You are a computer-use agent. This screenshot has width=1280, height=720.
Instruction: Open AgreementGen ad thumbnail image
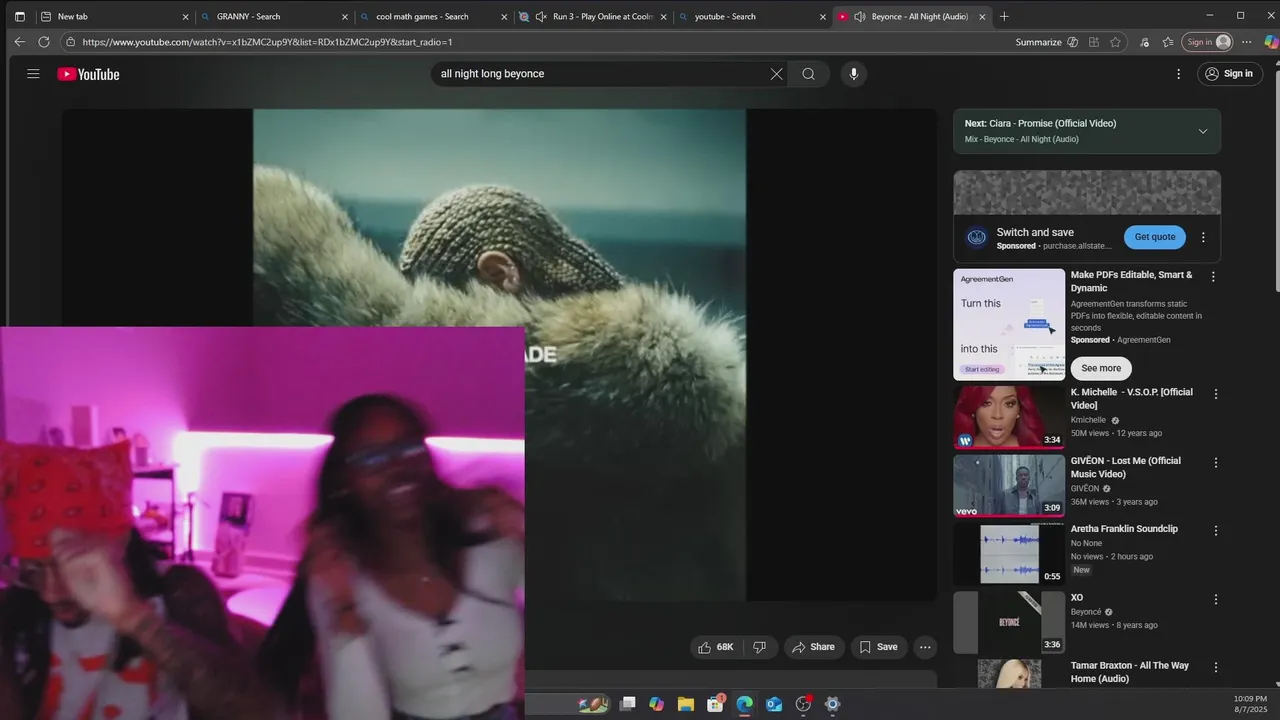[x=1009, y=324]
